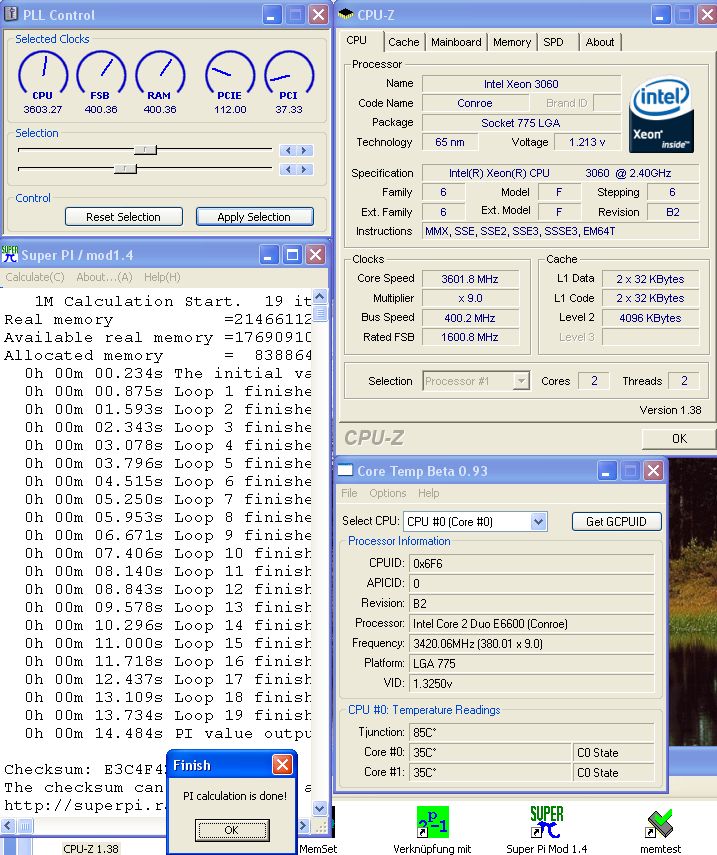This screenshot has height=855, width=717.
Task: Click the RAM clock gauge dial
Action: [x=160, y=75]
